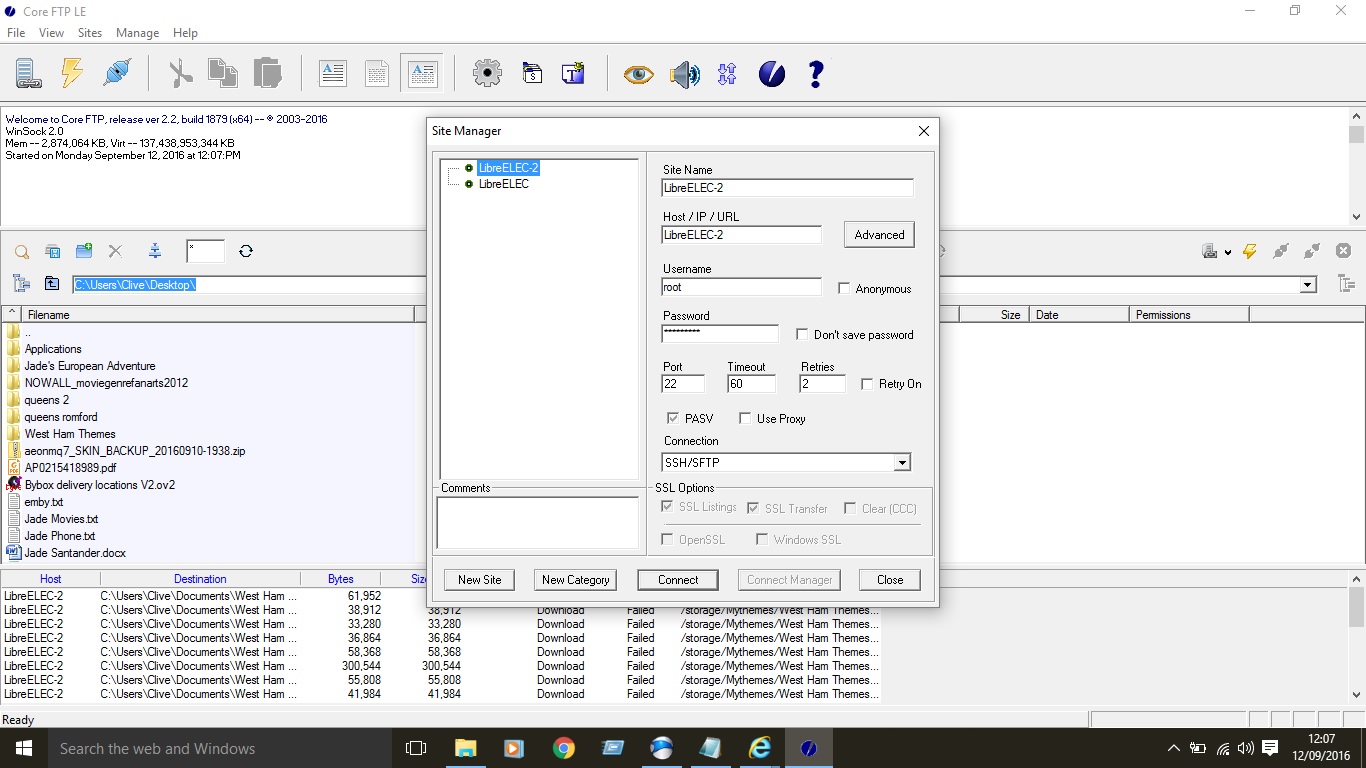Click the scissors Cut icon in toolbar

[180, 73]
